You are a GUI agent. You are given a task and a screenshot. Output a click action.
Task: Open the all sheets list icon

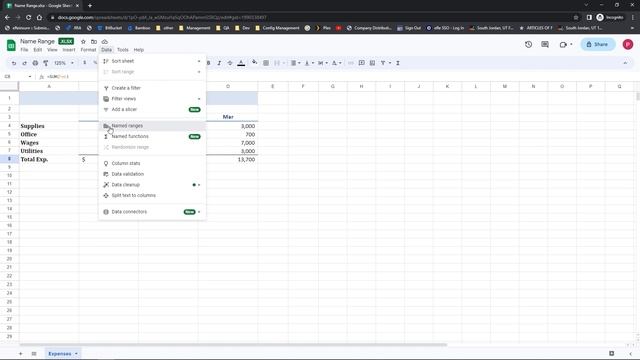(x=34, y=354)
